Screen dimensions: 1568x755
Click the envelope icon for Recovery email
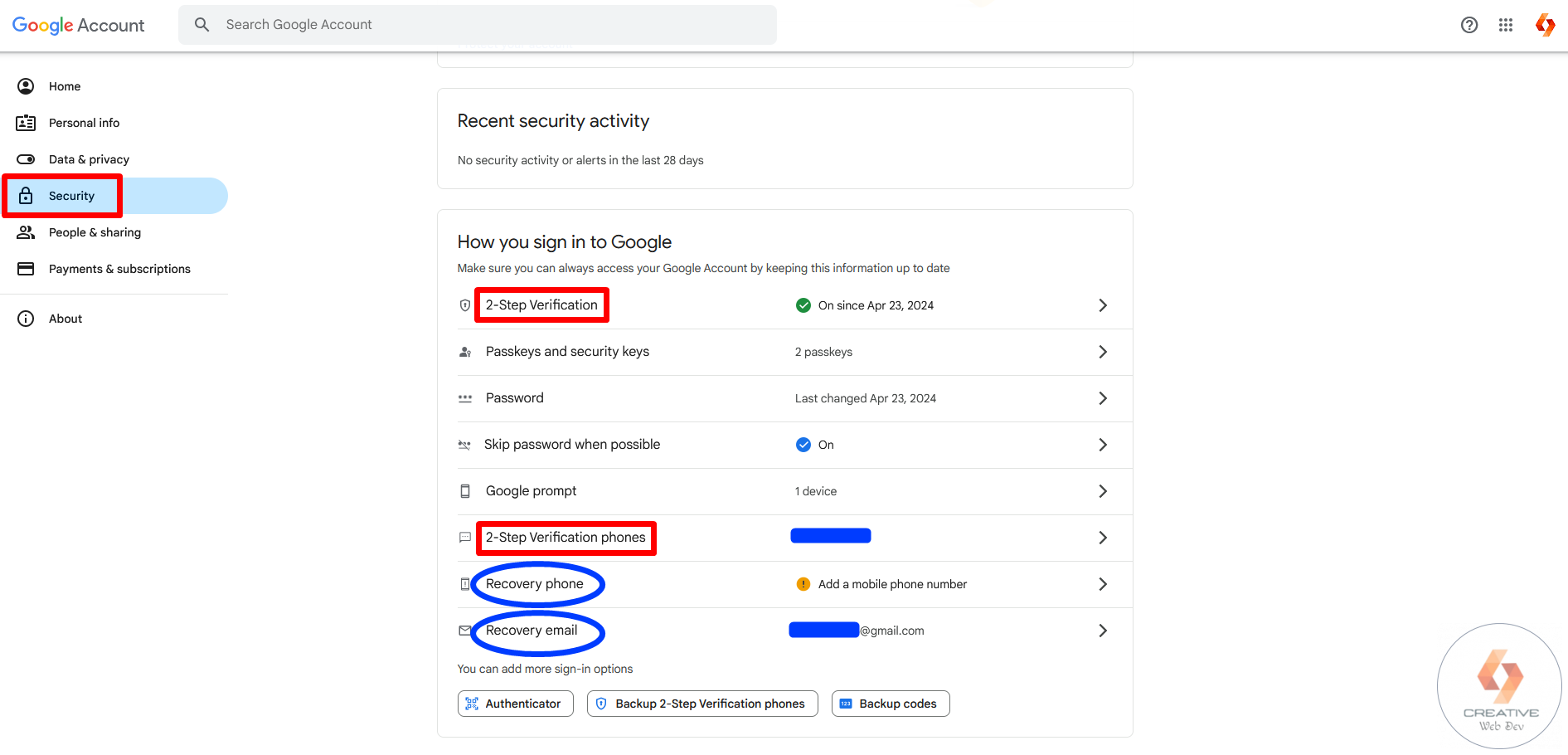pos(464,631)
